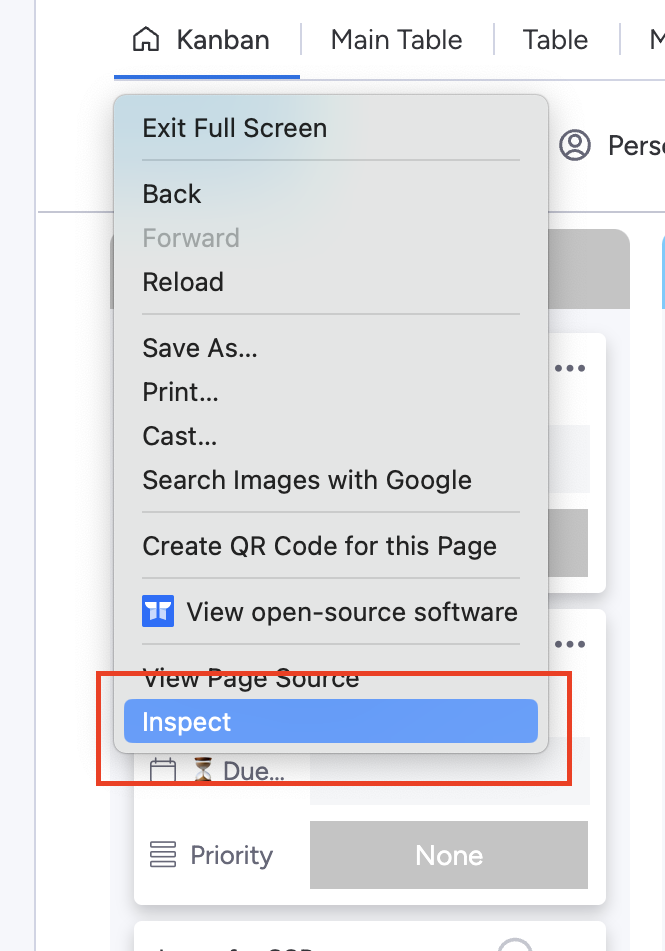Switch to the Table tab
665x951 pixels.
(x=555, y=40)
